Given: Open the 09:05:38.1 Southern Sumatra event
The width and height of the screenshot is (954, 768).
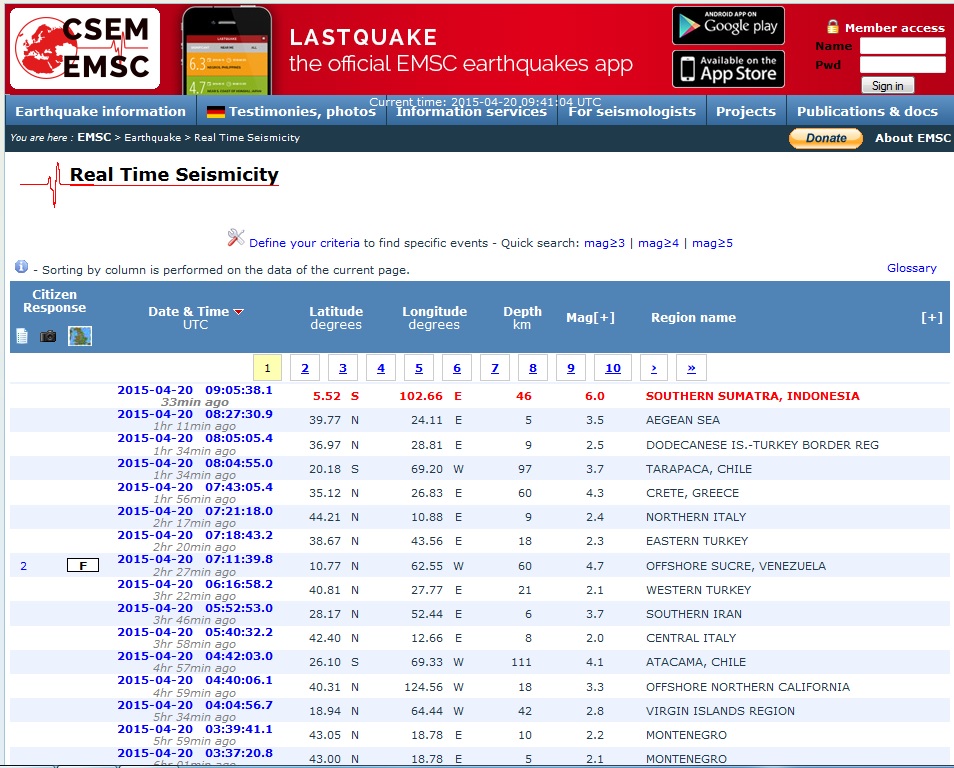Looking at the screenshot, I should click(x=195, y=390).
